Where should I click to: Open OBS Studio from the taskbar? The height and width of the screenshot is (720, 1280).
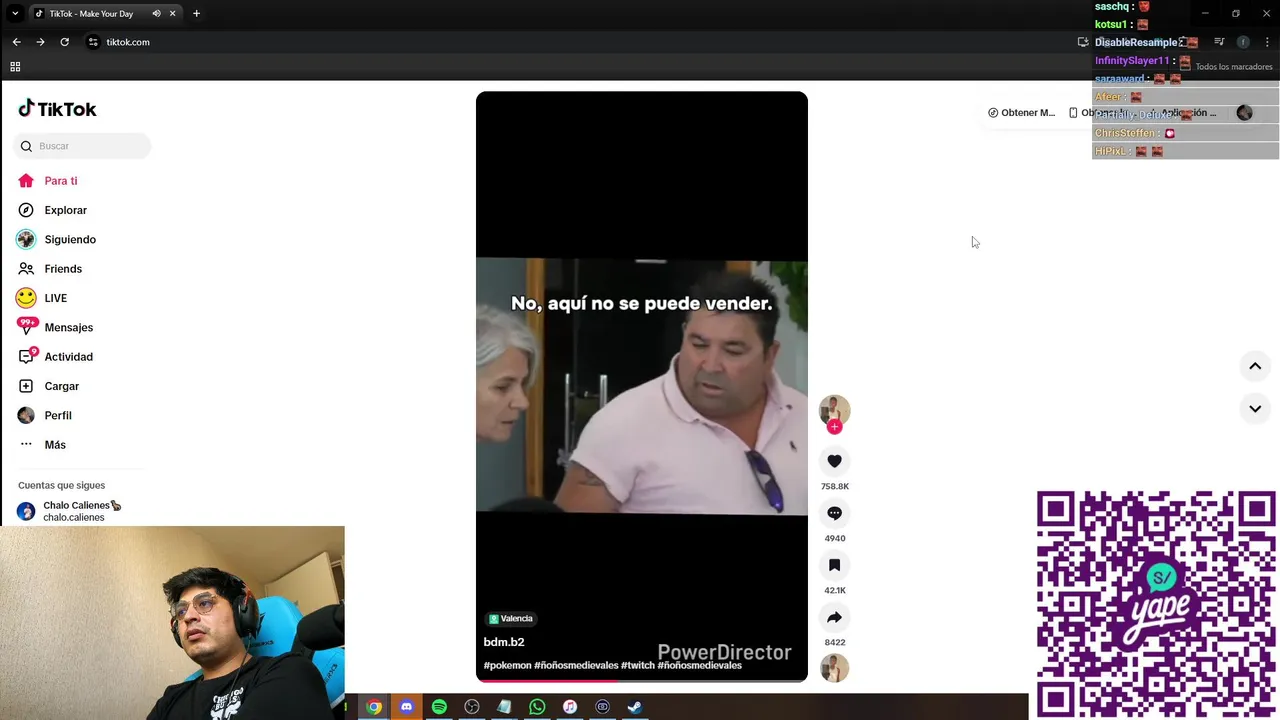pyautogui.click(x=472, y=707)
